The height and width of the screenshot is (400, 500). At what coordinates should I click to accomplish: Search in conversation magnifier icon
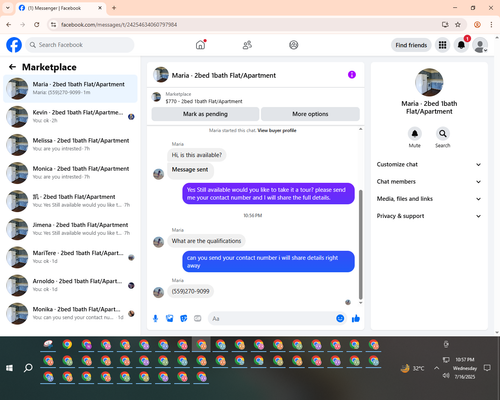point(442,134)
